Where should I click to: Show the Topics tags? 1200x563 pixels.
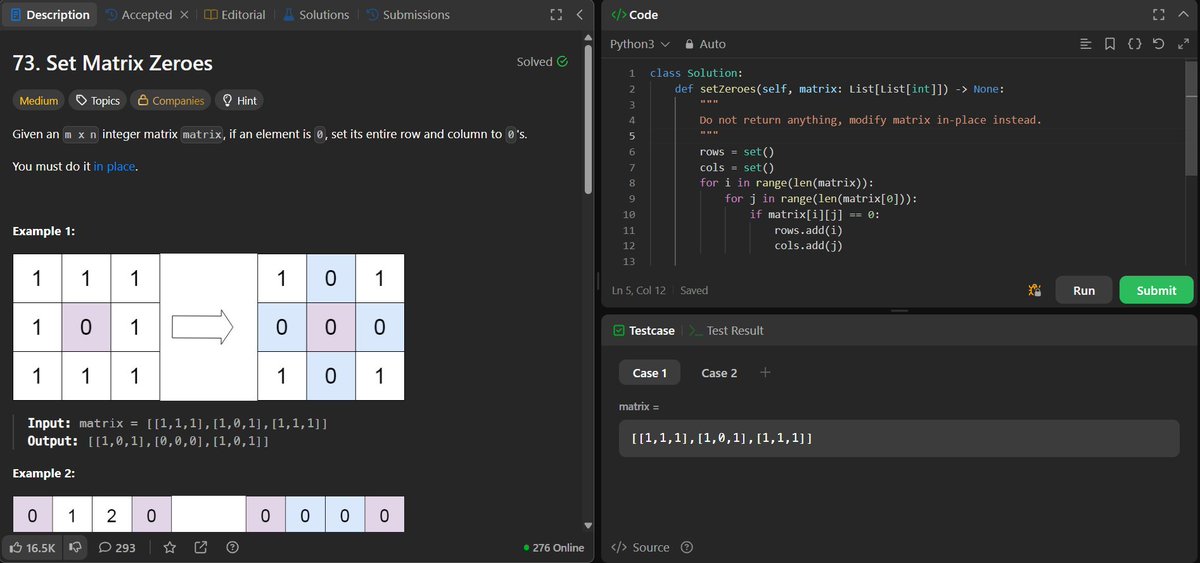coord(98,100)
